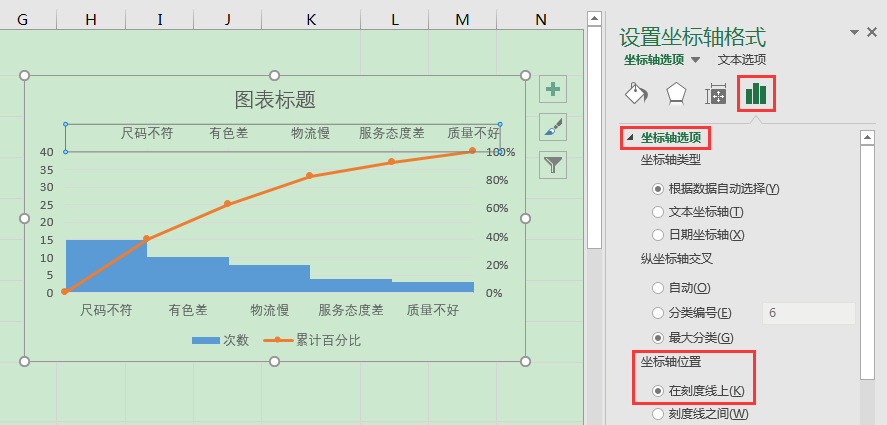Select column L header

coord(395,19)
